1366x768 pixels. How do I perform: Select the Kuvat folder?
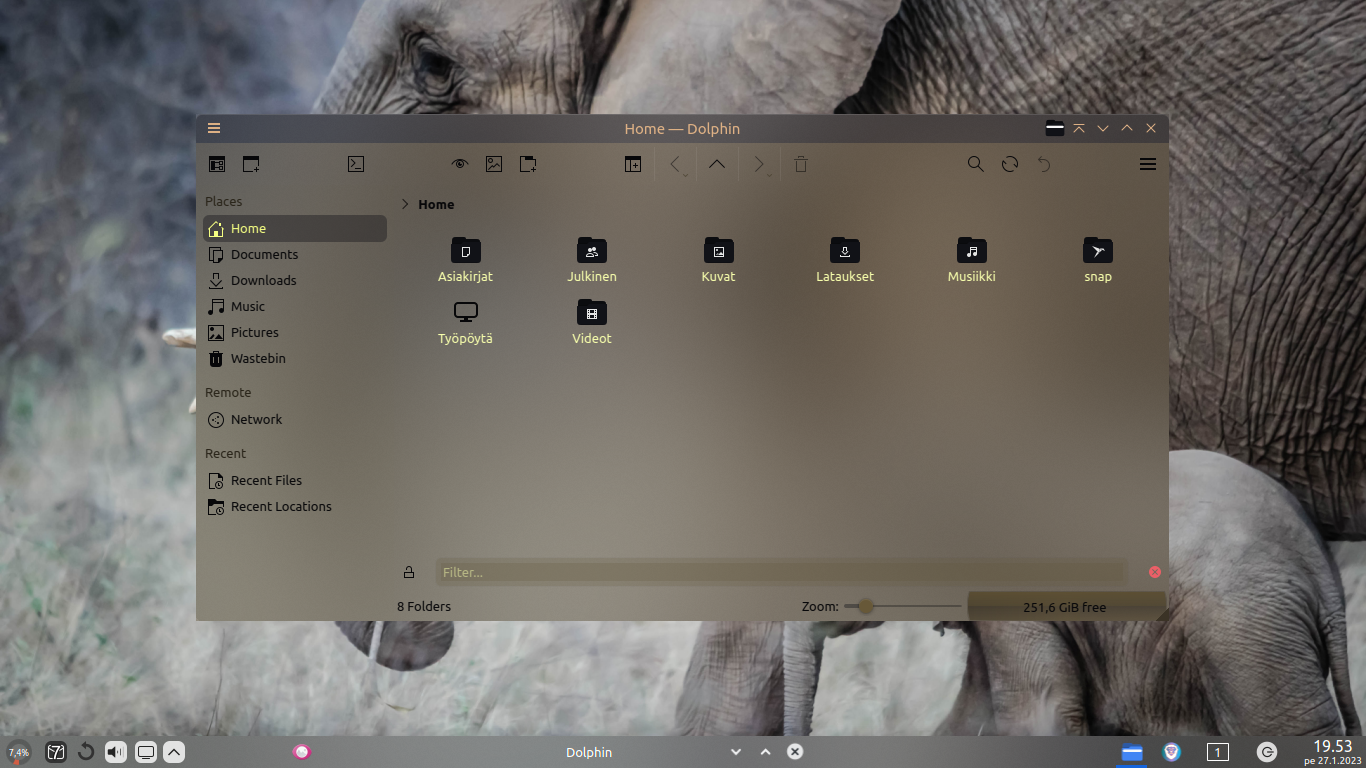718,261
